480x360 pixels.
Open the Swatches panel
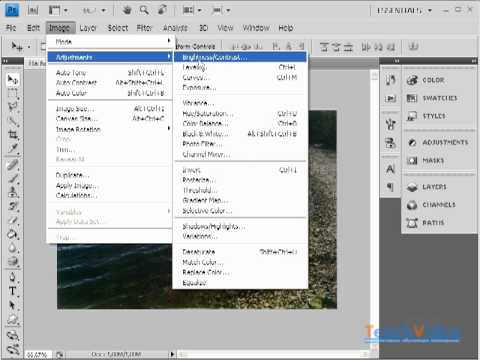439,98
